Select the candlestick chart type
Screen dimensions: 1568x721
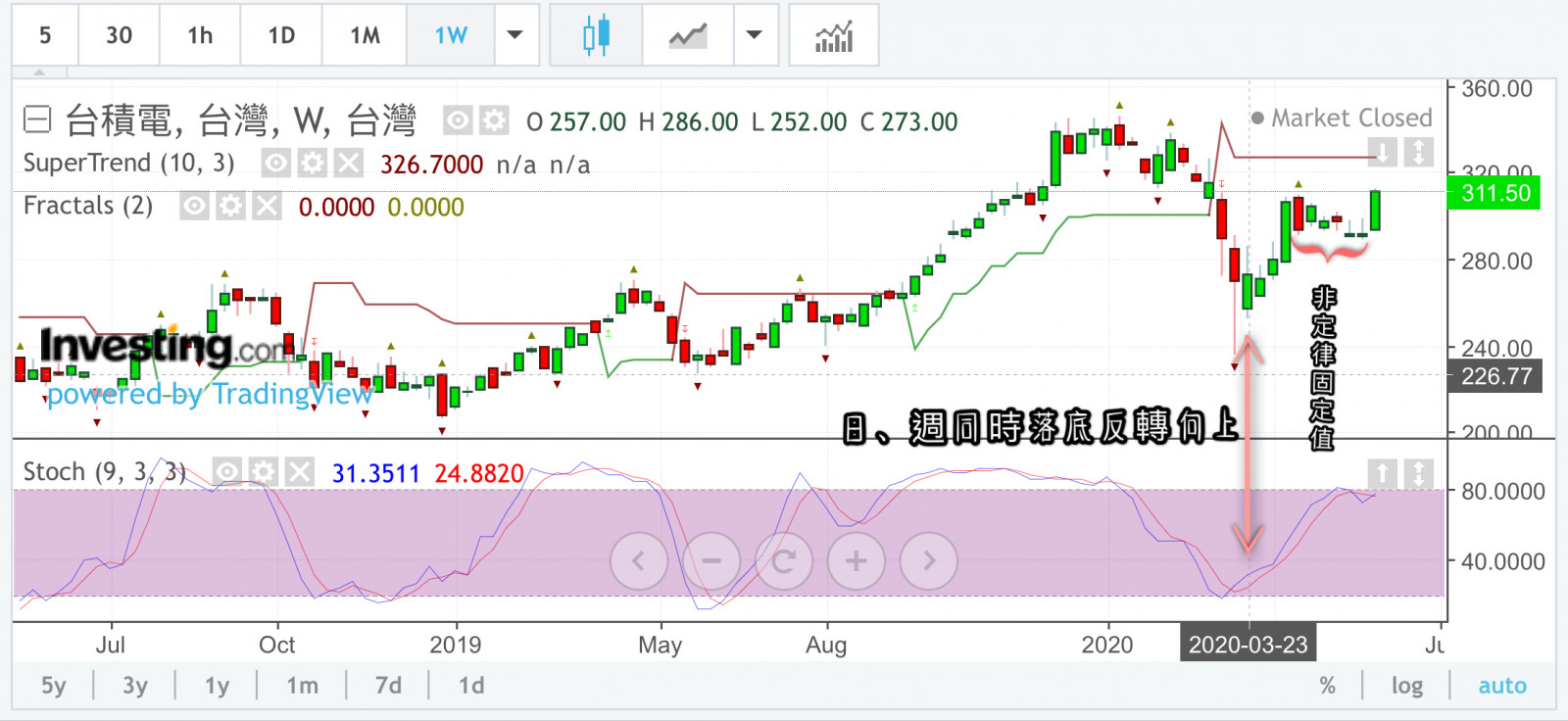point(596,35)
